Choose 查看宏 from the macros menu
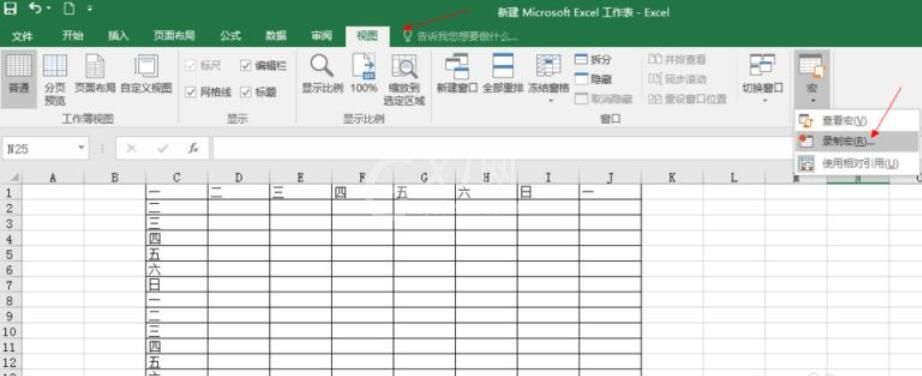 click(857, 121)
